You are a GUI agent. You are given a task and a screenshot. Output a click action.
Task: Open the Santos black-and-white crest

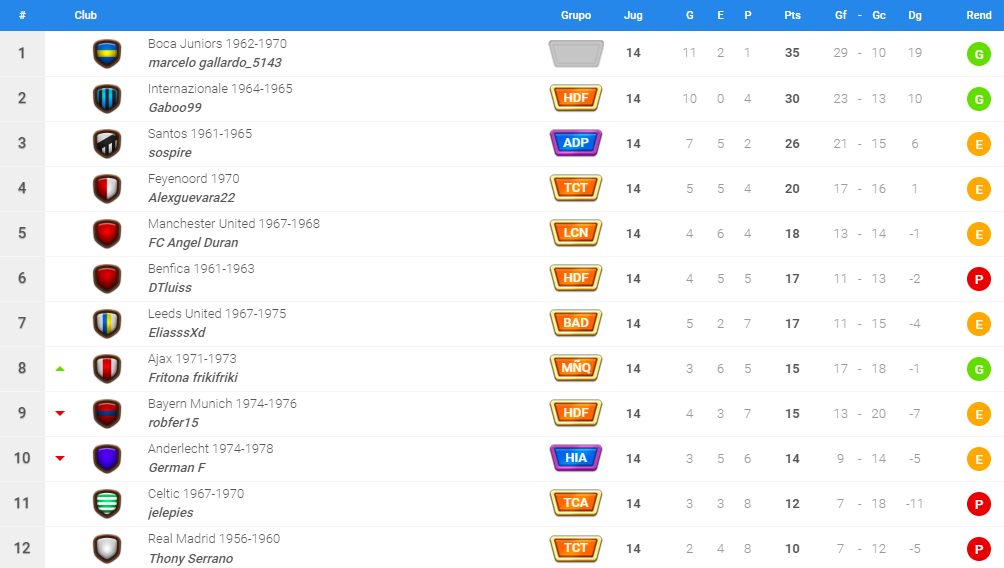107,143
